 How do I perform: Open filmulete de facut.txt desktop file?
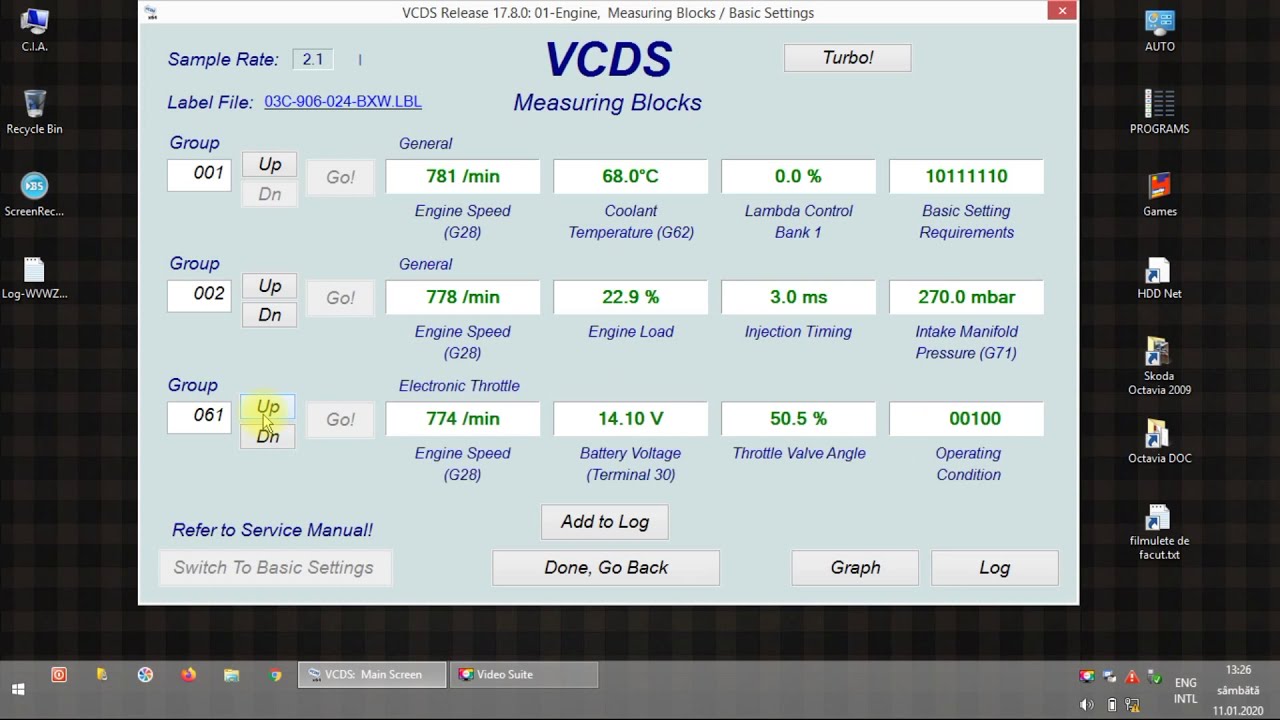click(x=1159, y=532)
